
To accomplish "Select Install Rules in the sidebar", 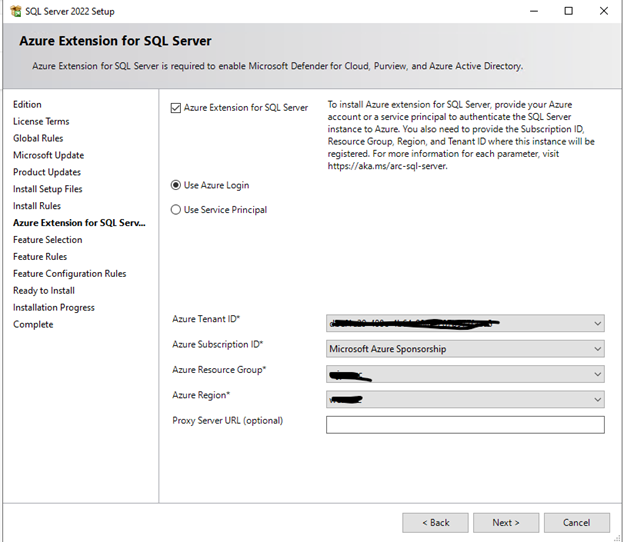I will point(37,206).
